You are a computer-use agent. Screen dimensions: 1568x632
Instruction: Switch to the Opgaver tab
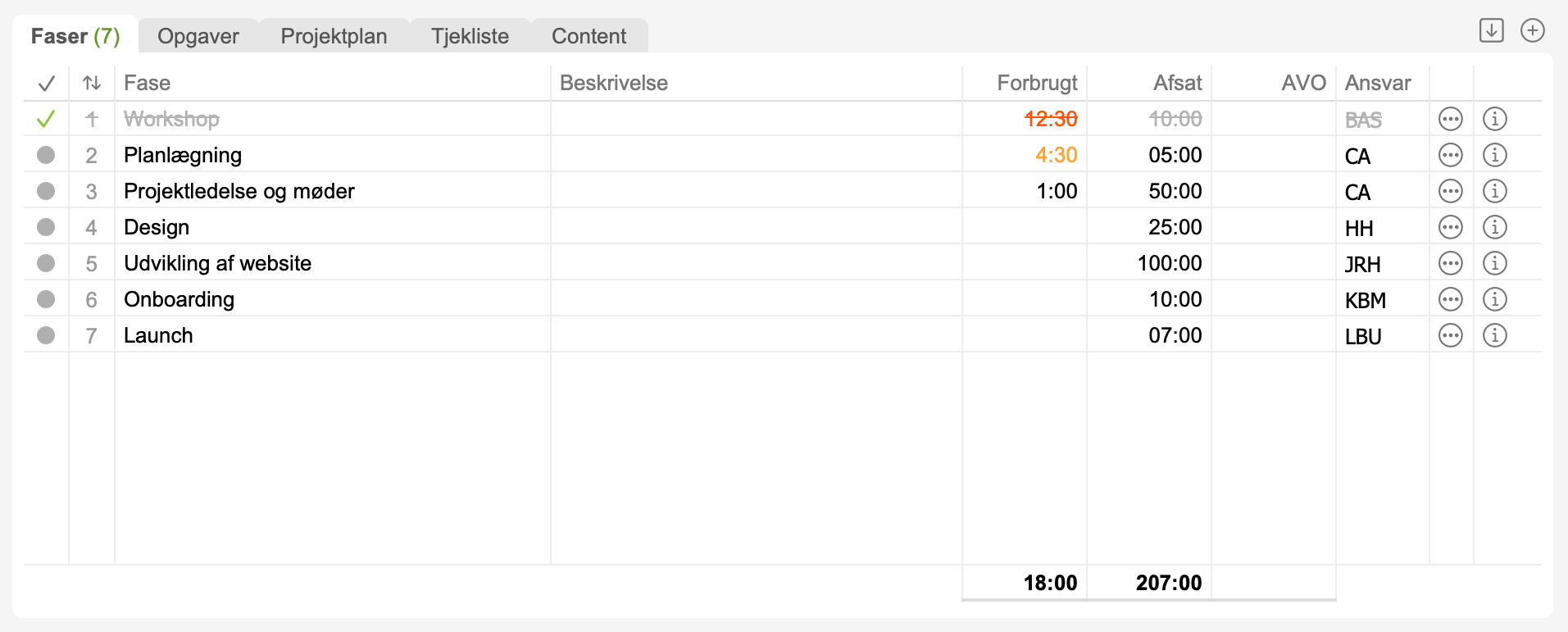(198, 36)
